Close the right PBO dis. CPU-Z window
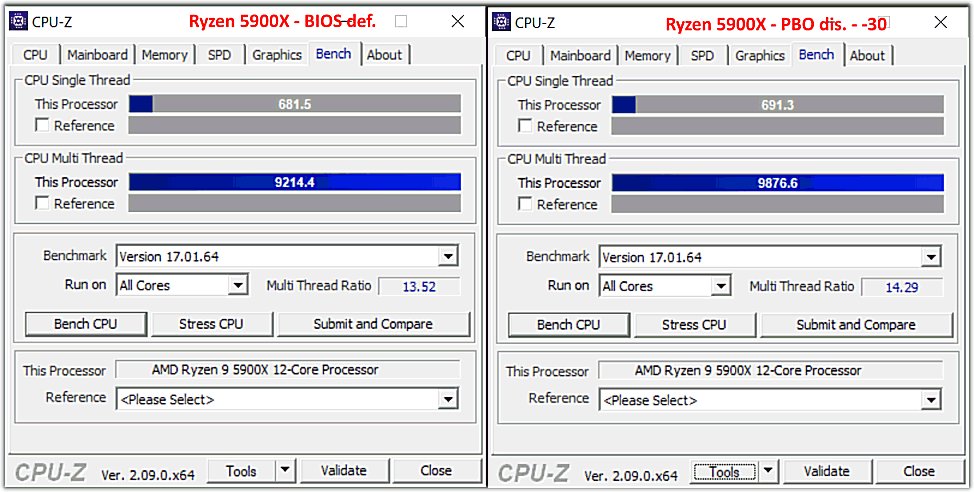 point(940,22)
